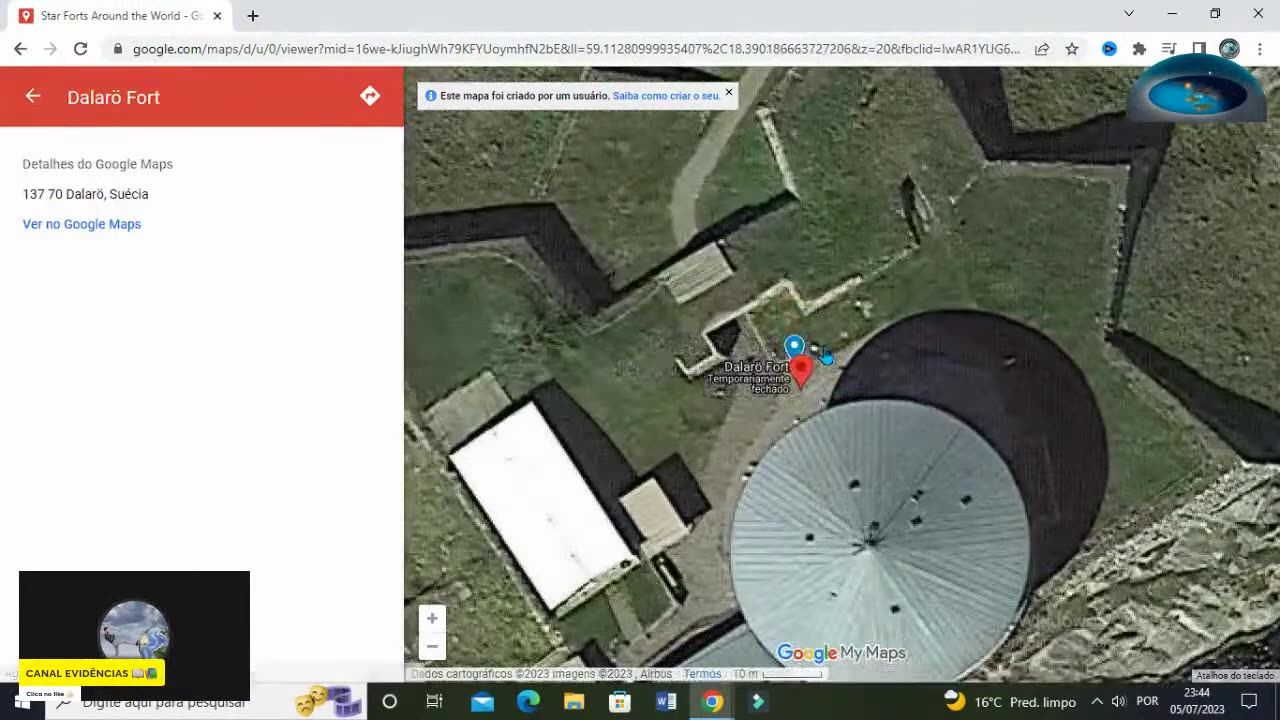Click the Windows search box
Image resolution: width=1280 pixels, height=720 pixels.
[165, 702]
